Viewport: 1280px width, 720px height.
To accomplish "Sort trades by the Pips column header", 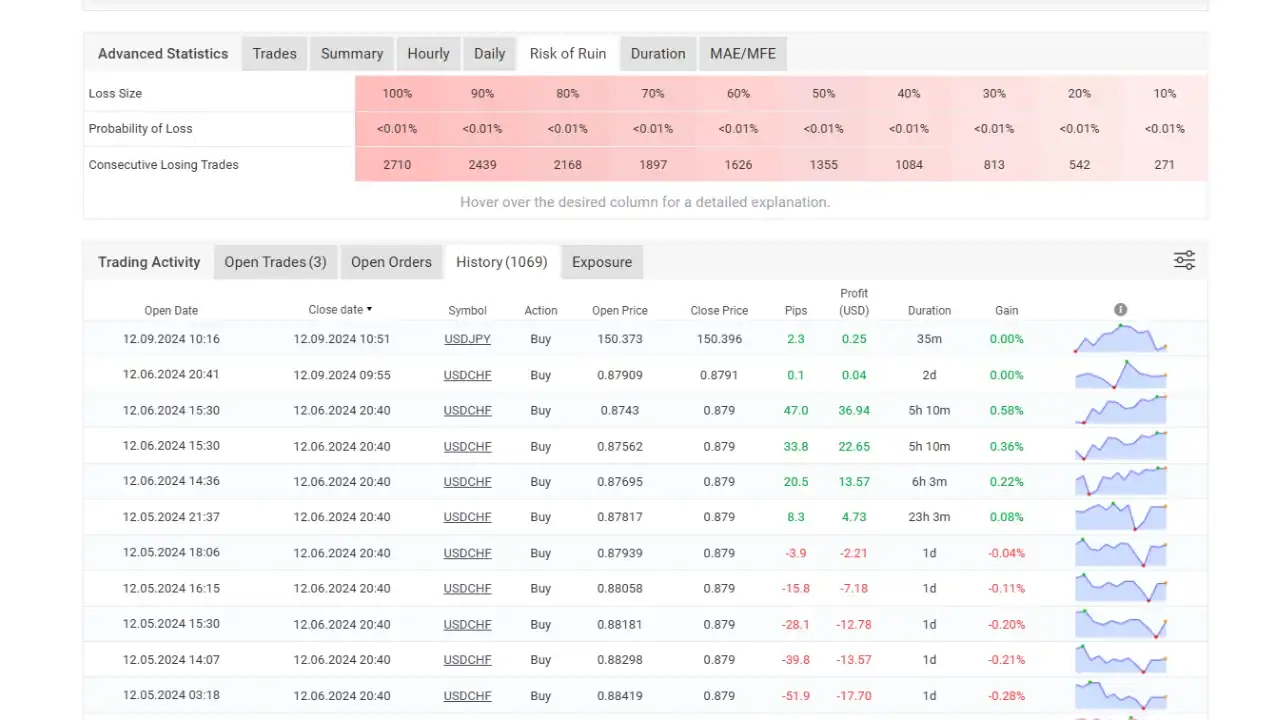I will pyautogui.click(x=796, y=310).
